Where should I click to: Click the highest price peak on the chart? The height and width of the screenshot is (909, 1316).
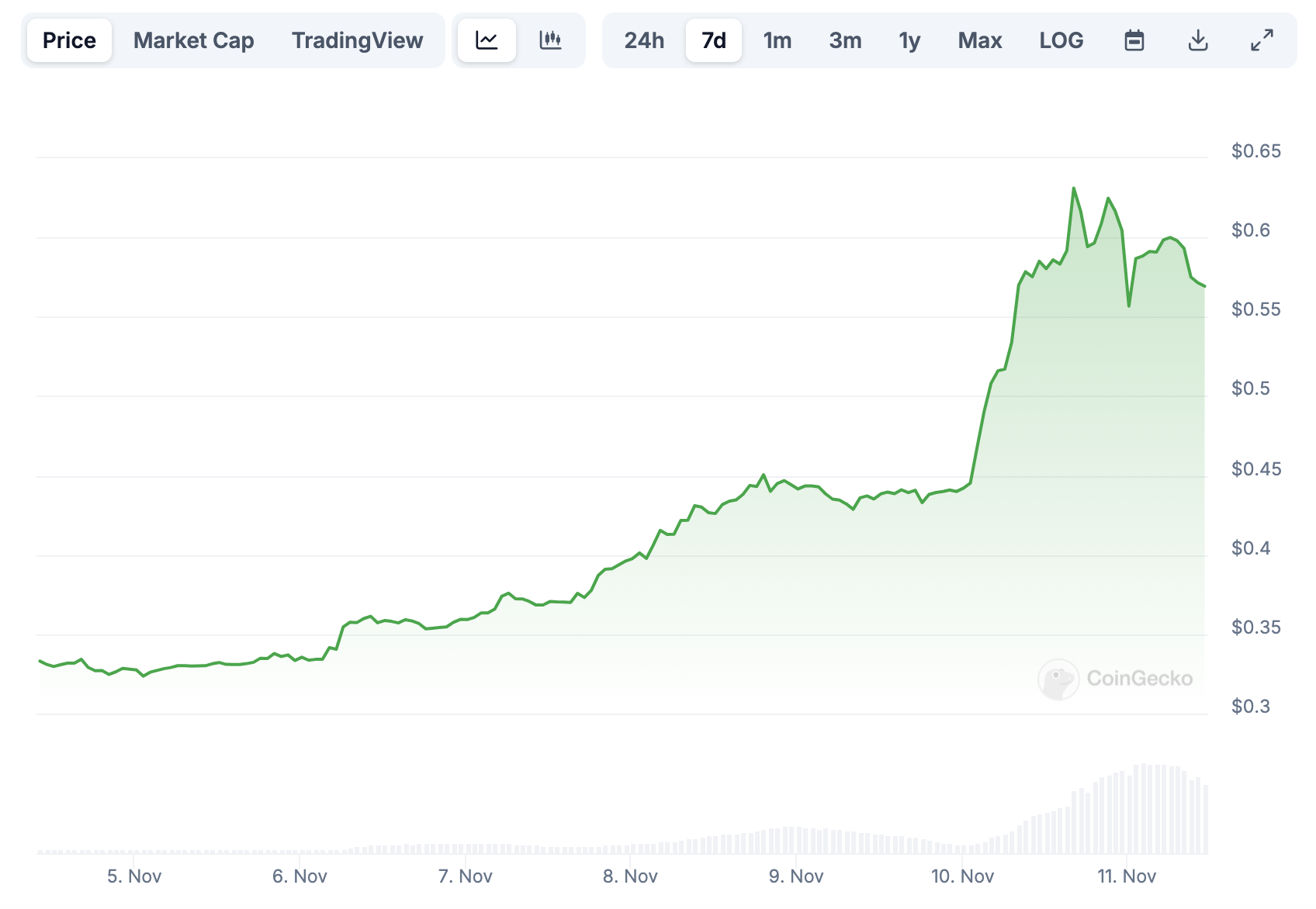tap(1074, 188)
